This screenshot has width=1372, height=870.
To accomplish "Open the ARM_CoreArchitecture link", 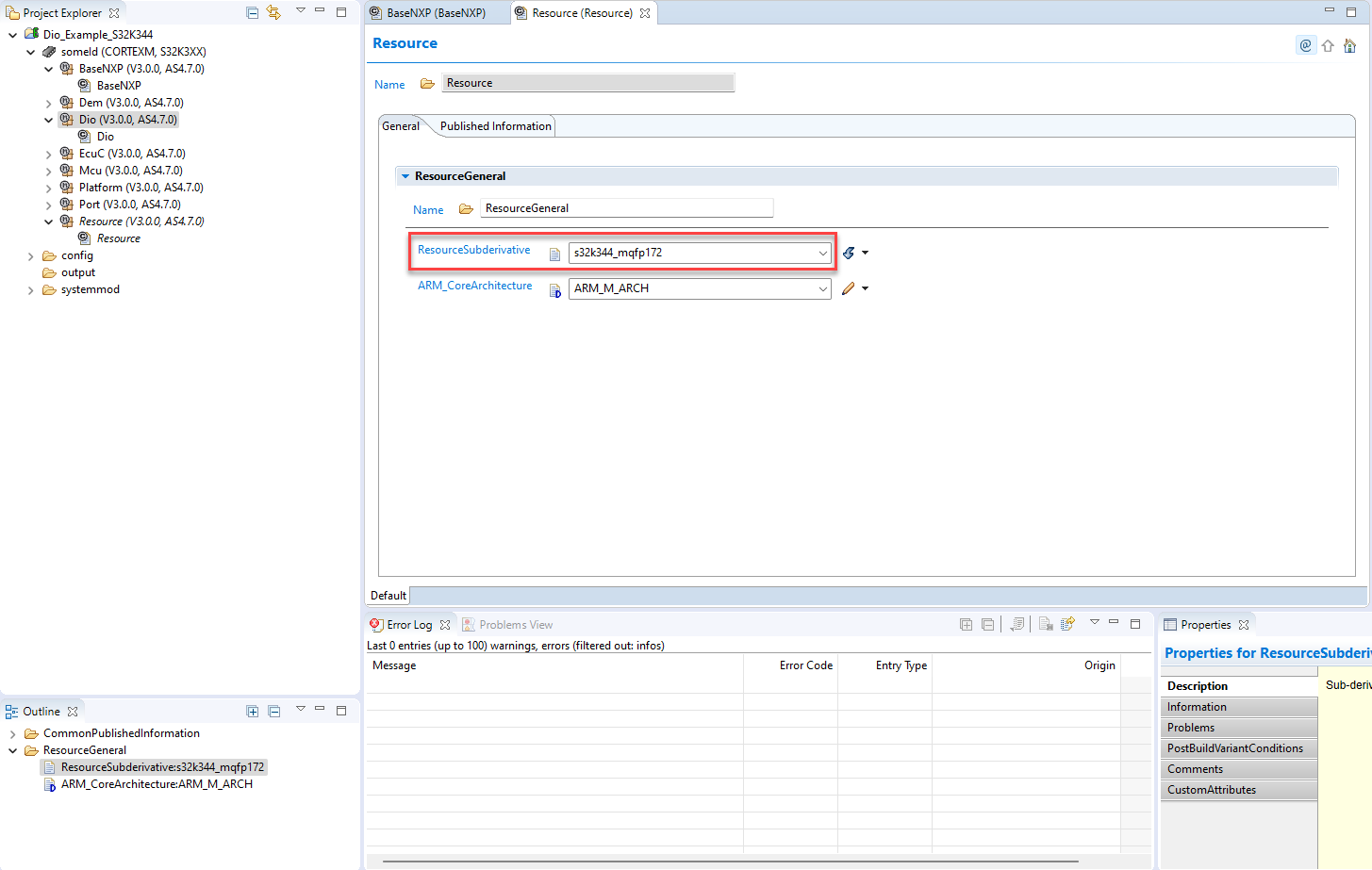I will pyautogui.click(x=474, y=286).
